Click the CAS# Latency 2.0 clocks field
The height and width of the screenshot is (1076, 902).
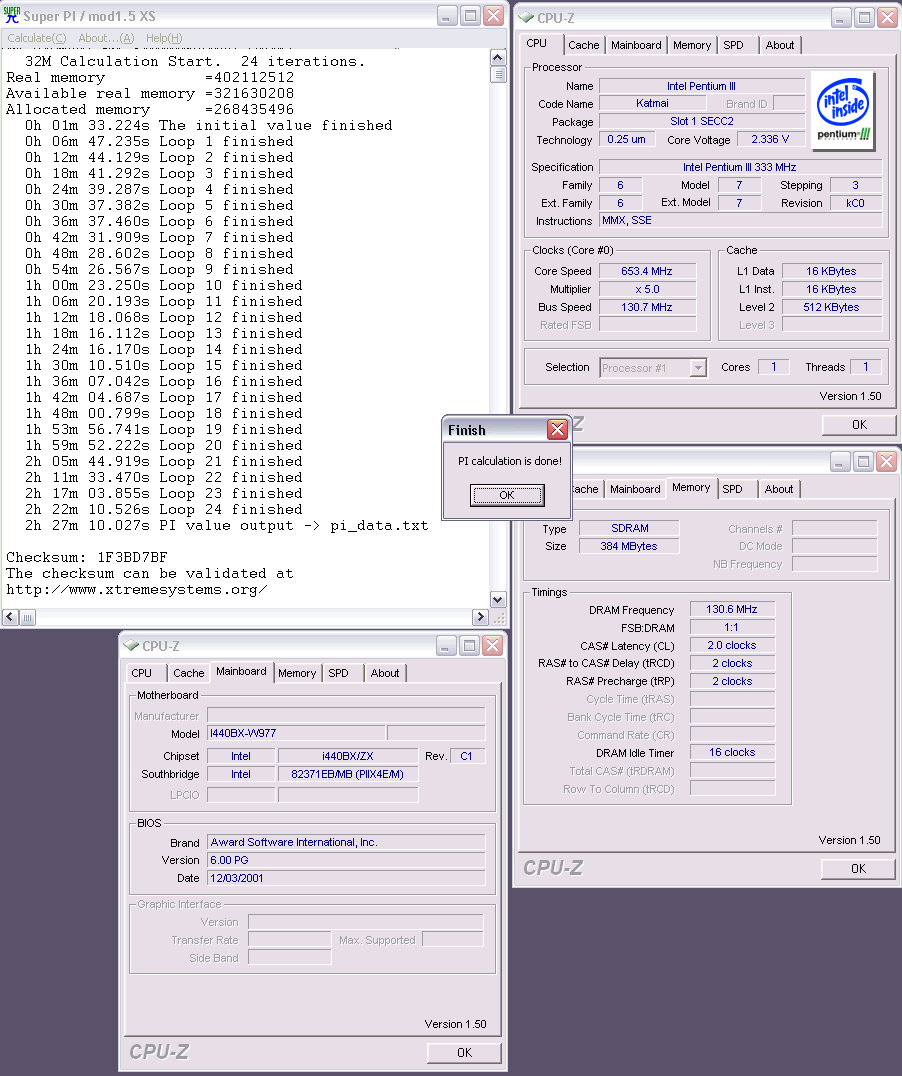click(x=732, y=645)
